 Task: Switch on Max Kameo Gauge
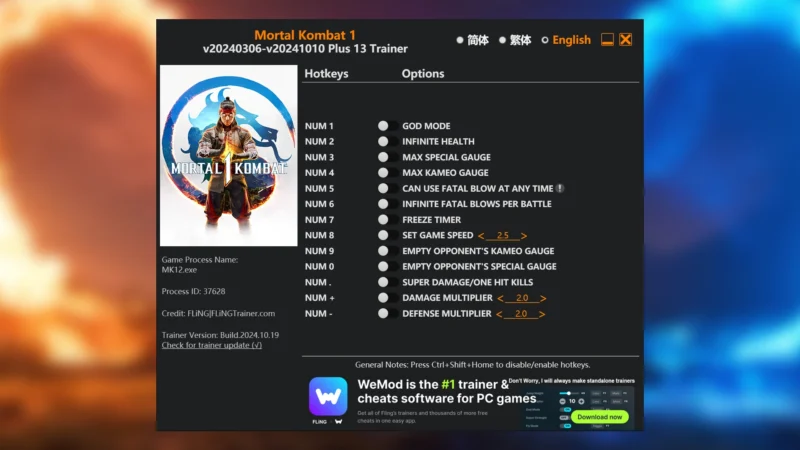(388, 172)
